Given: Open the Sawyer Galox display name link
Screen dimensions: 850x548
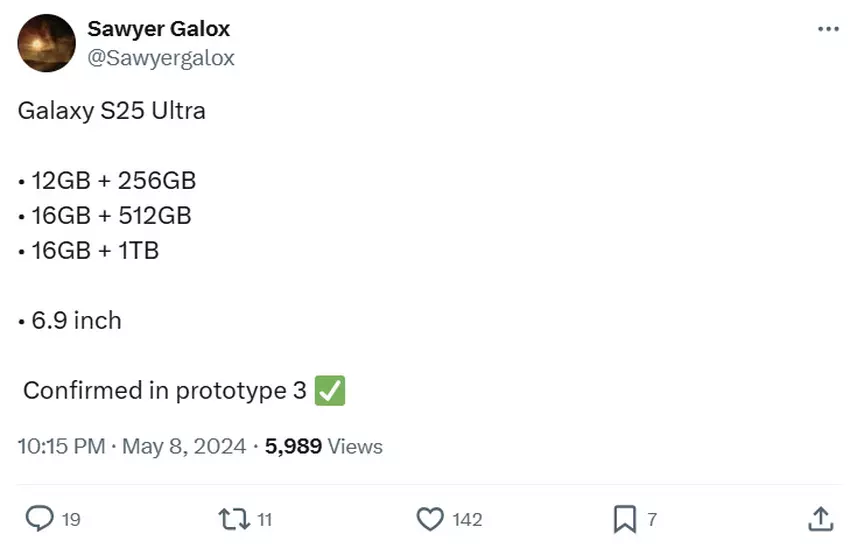Looking at the screenshot, I should (158, 28).
